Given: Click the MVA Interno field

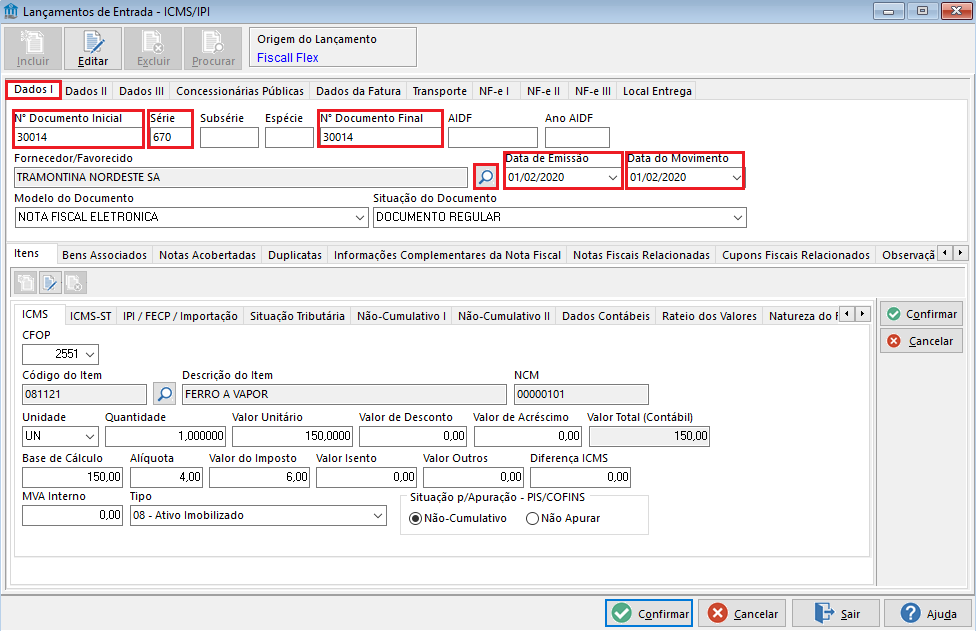Looking at the screenshot, I should click(x=72, y=515).
